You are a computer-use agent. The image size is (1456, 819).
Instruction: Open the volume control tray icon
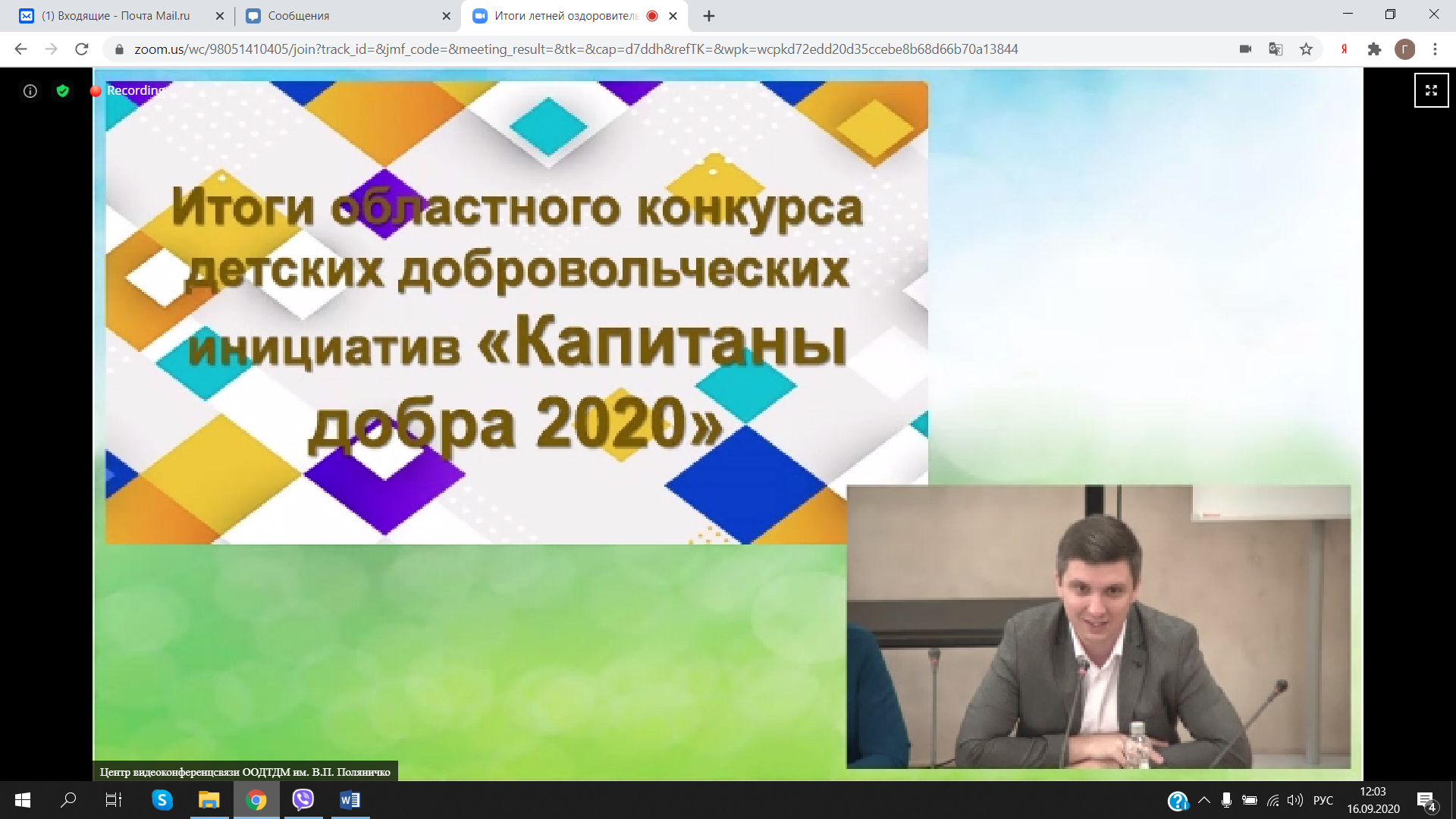(1295, 800)
